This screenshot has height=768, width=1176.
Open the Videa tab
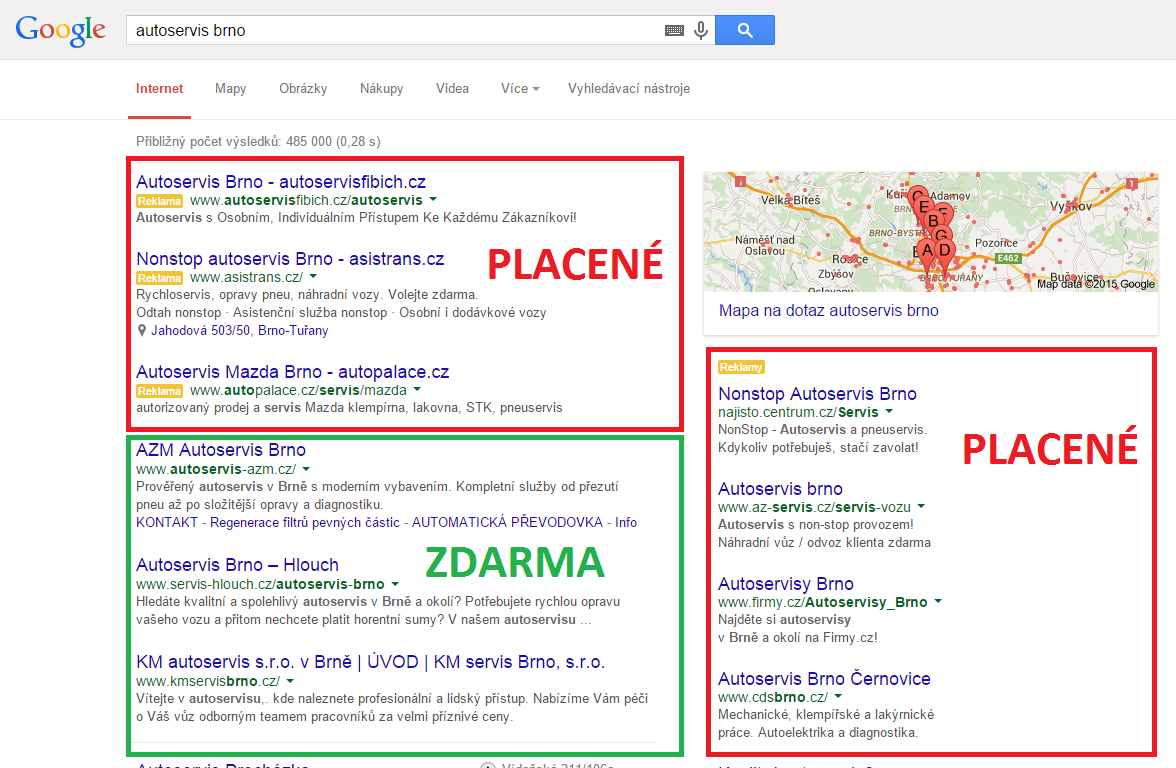pyautogui.click(x=452, y=88)
